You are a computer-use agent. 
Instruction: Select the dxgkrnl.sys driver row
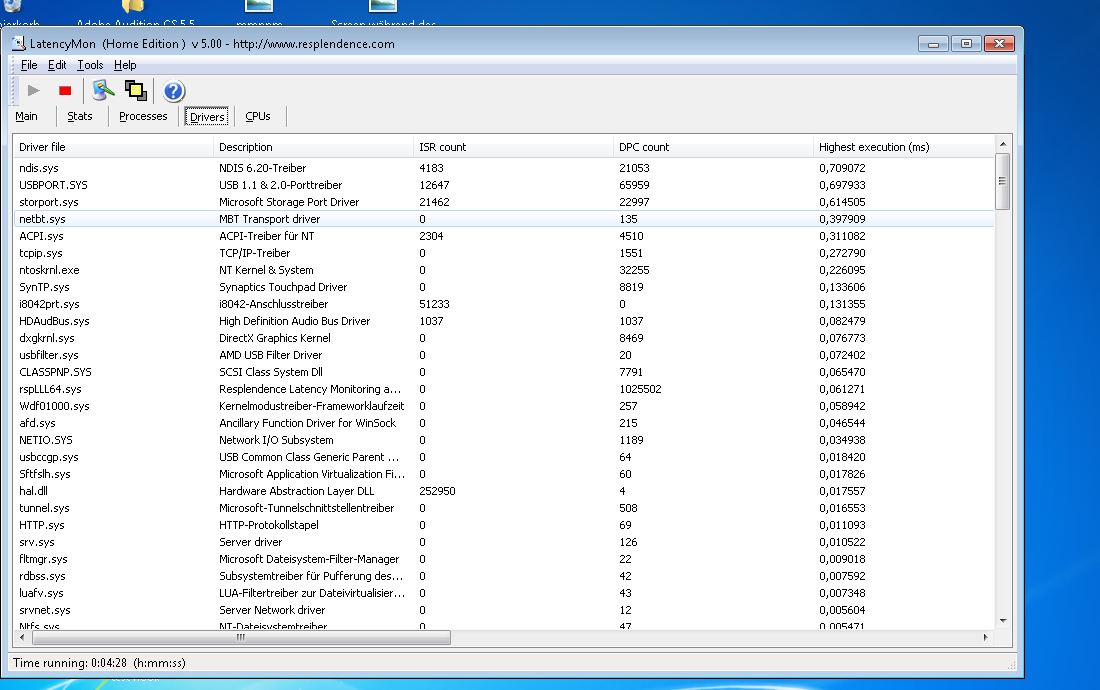[504, 338]
